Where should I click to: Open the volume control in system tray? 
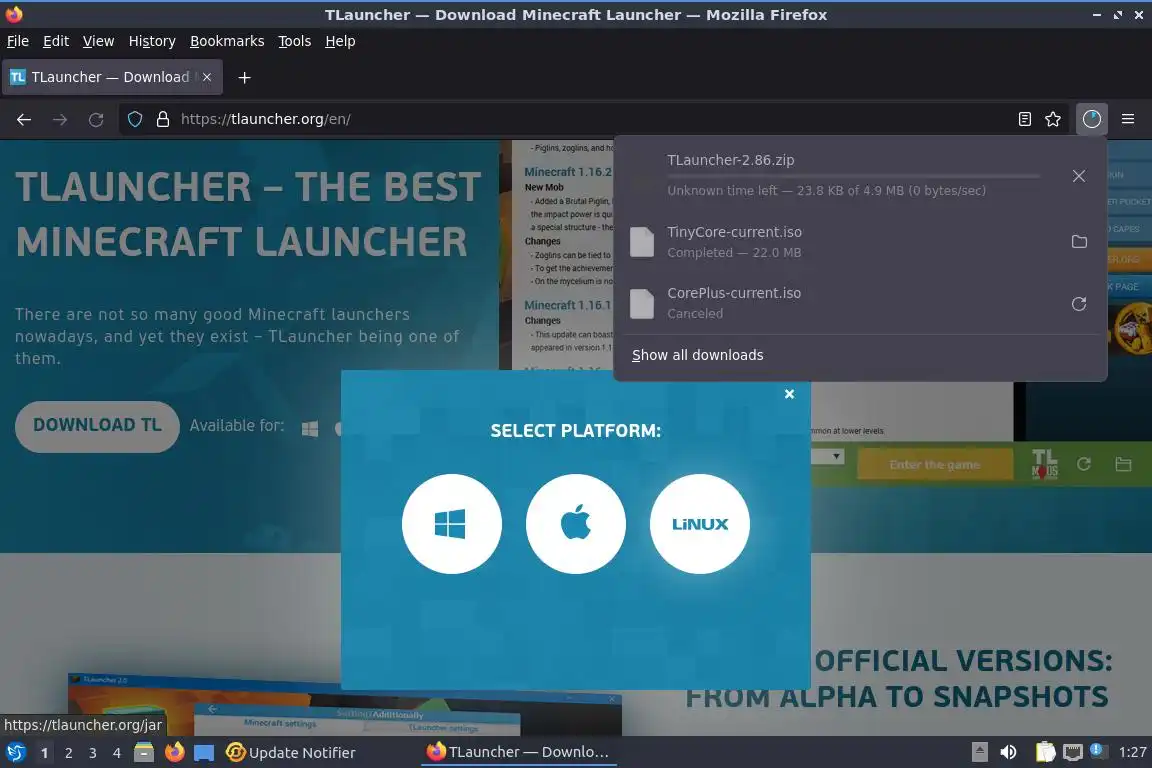[x=1008, y=752]
